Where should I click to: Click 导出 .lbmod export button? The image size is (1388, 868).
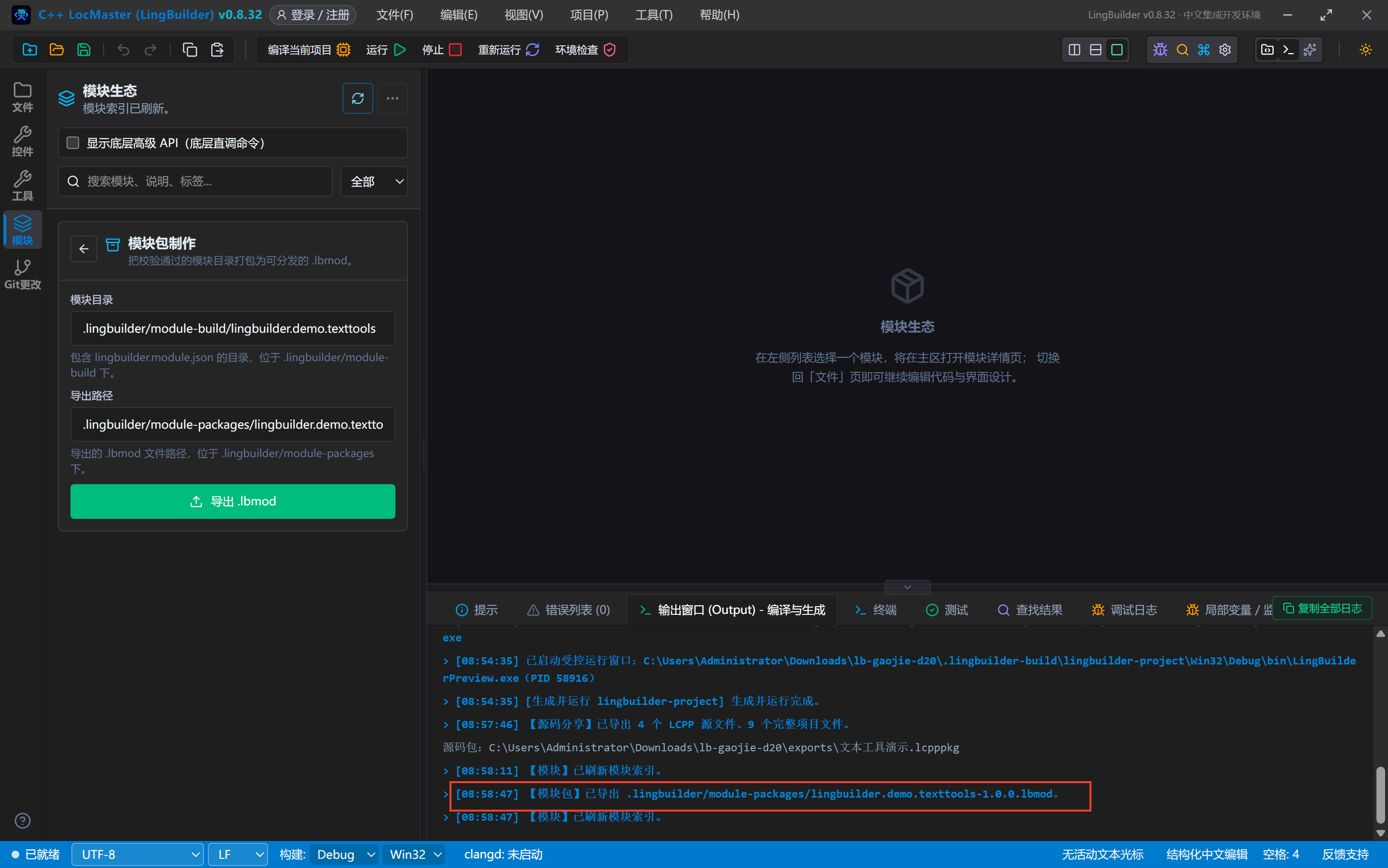[232, 501]
